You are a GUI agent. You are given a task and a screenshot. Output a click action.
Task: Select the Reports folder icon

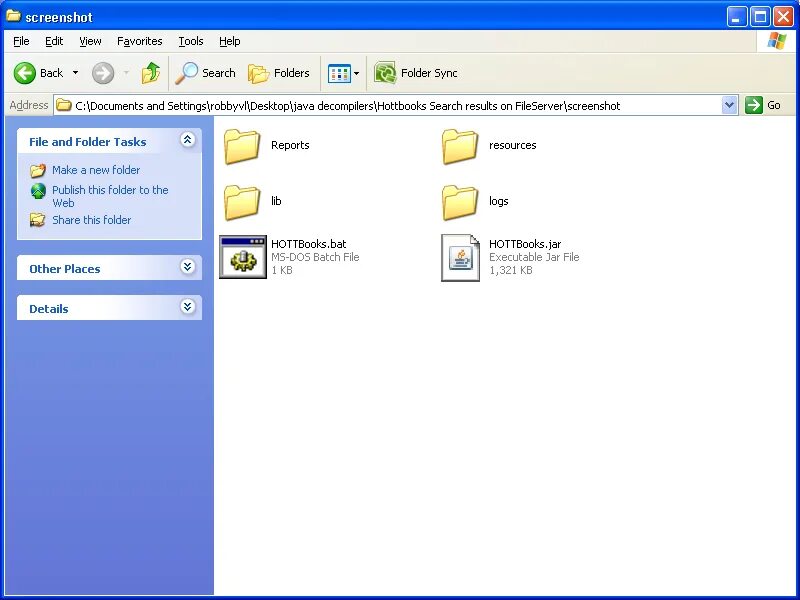[x=242, y=146]
